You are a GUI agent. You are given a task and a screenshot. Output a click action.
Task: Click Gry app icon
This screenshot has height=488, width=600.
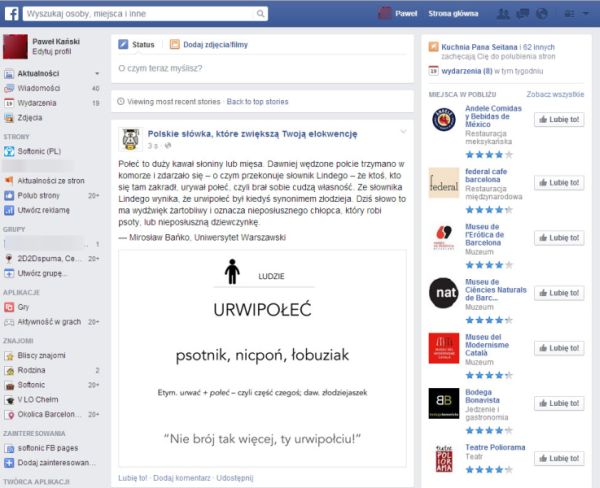pos(9,307)
